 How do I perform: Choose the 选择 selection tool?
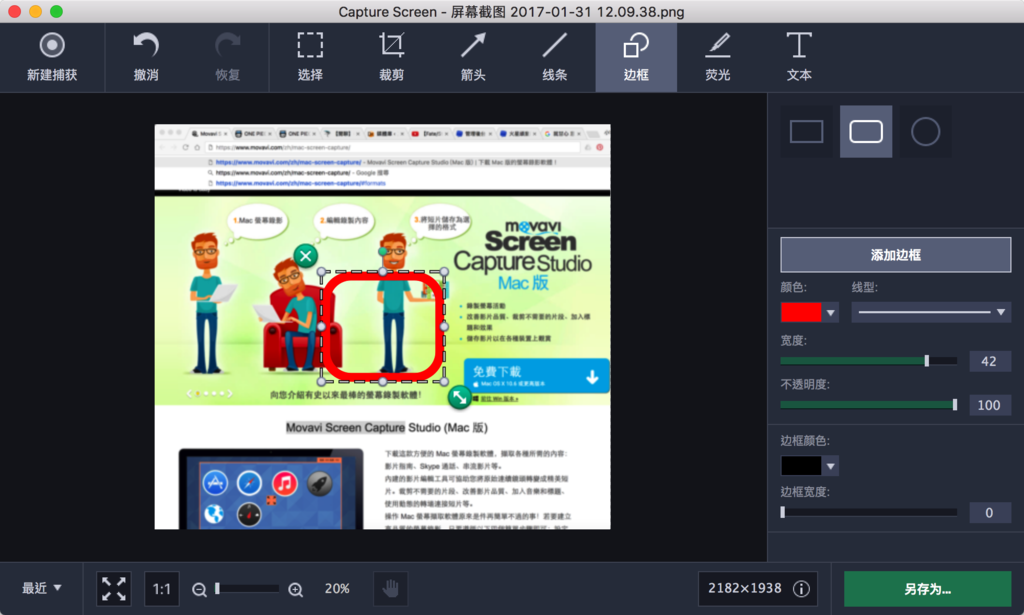tap(310, 57)
